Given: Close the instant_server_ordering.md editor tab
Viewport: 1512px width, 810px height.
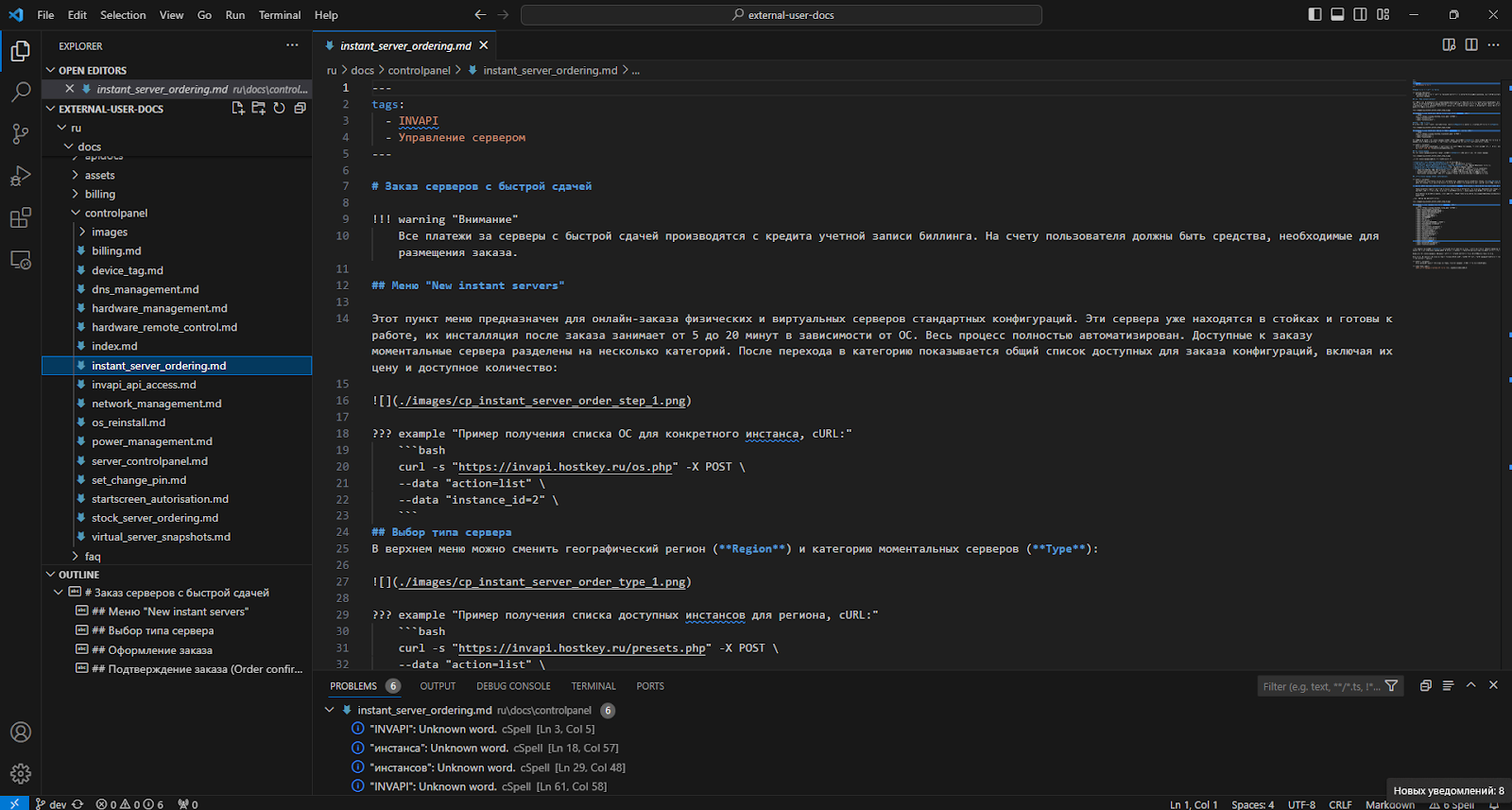Looking at the screenshot, I should click(x=484, y=45).
